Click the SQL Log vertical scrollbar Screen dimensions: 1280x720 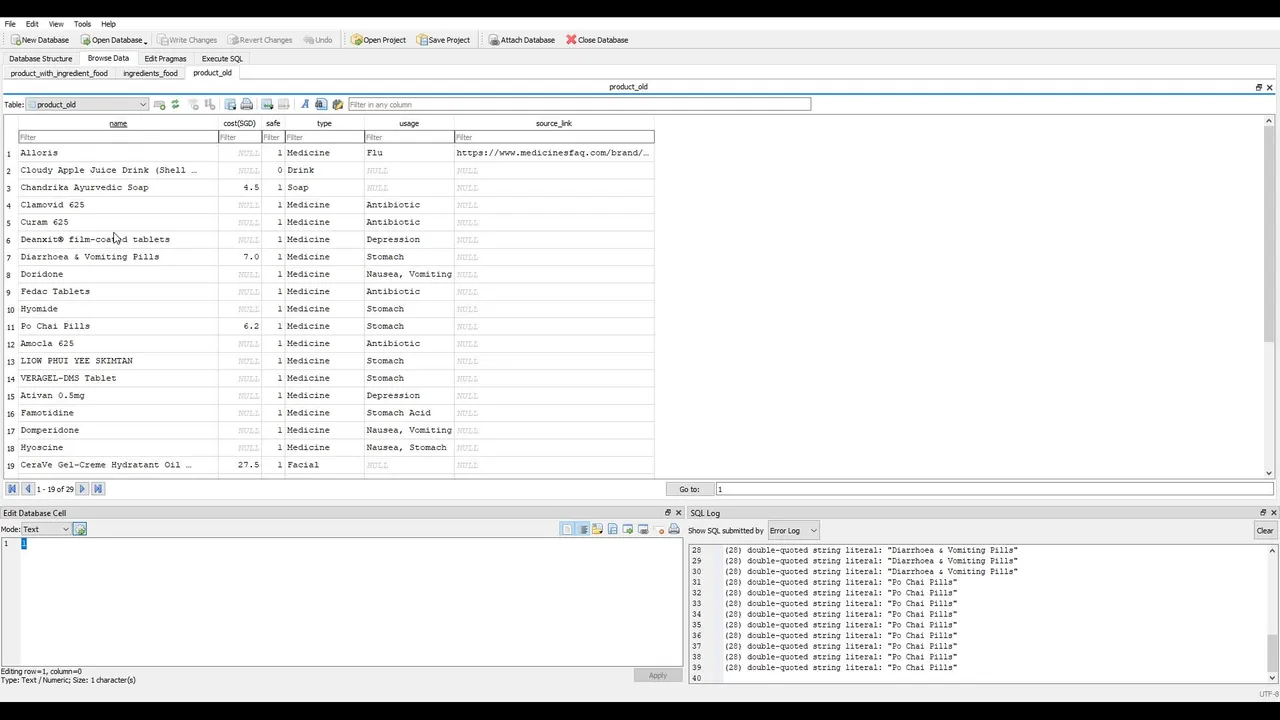[x=1272, y=614]
